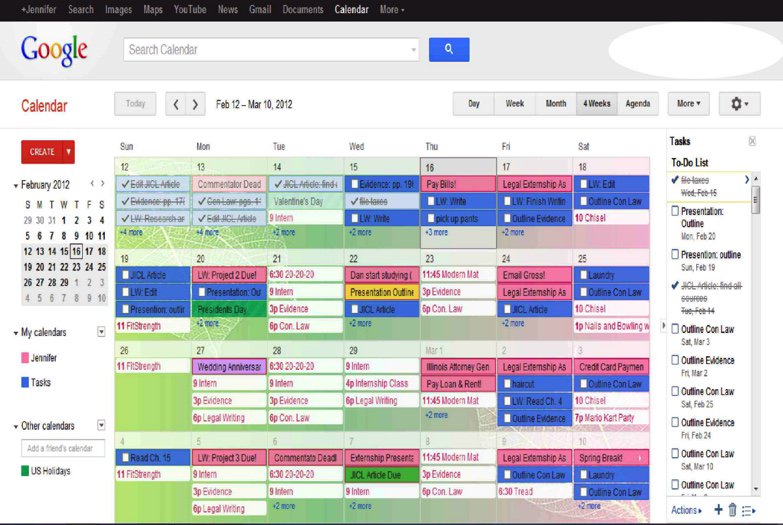The image size is (783, 525).
Task: Click Add a friend's calendar field
Action: pyautogui.click(x=63, y=448)
